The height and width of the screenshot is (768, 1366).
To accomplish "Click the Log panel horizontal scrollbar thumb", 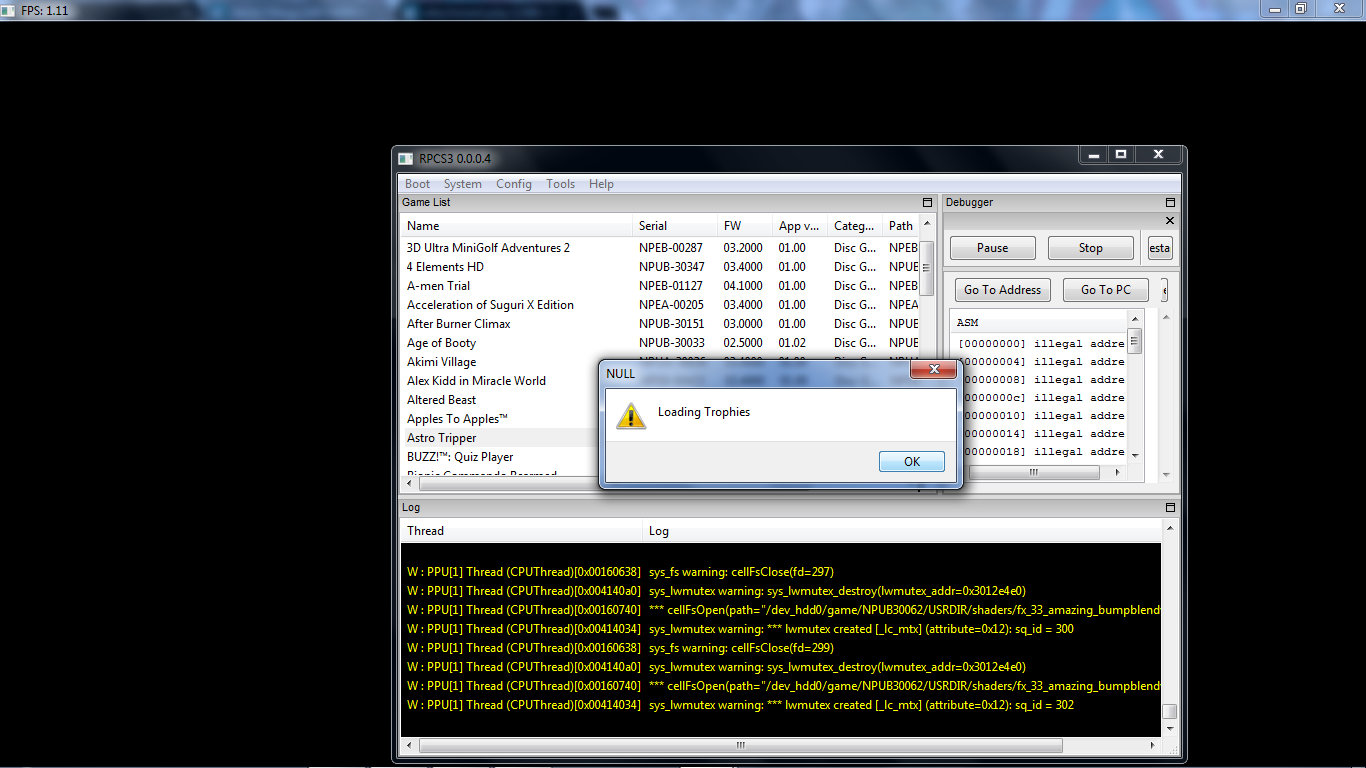I will (x=741, y=746).
